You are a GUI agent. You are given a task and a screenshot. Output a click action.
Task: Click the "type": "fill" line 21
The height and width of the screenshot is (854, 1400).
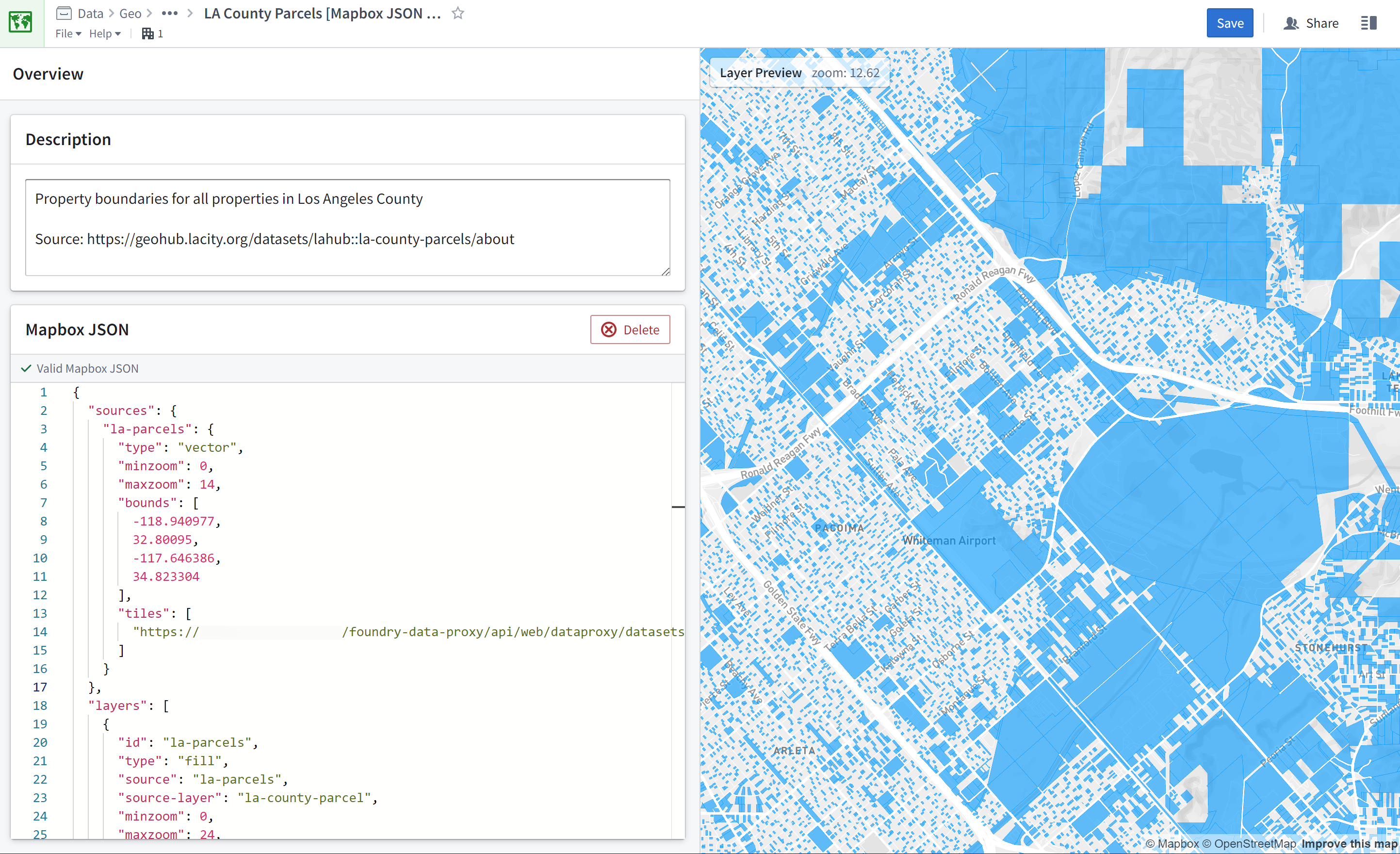click(x=173, y=761)
